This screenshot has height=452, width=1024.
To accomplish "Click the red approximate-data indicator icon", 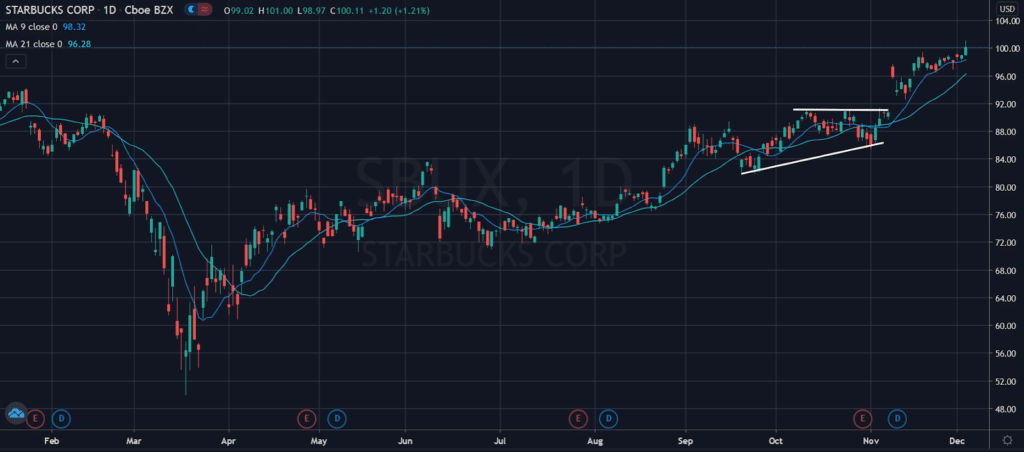I will 205,10.
